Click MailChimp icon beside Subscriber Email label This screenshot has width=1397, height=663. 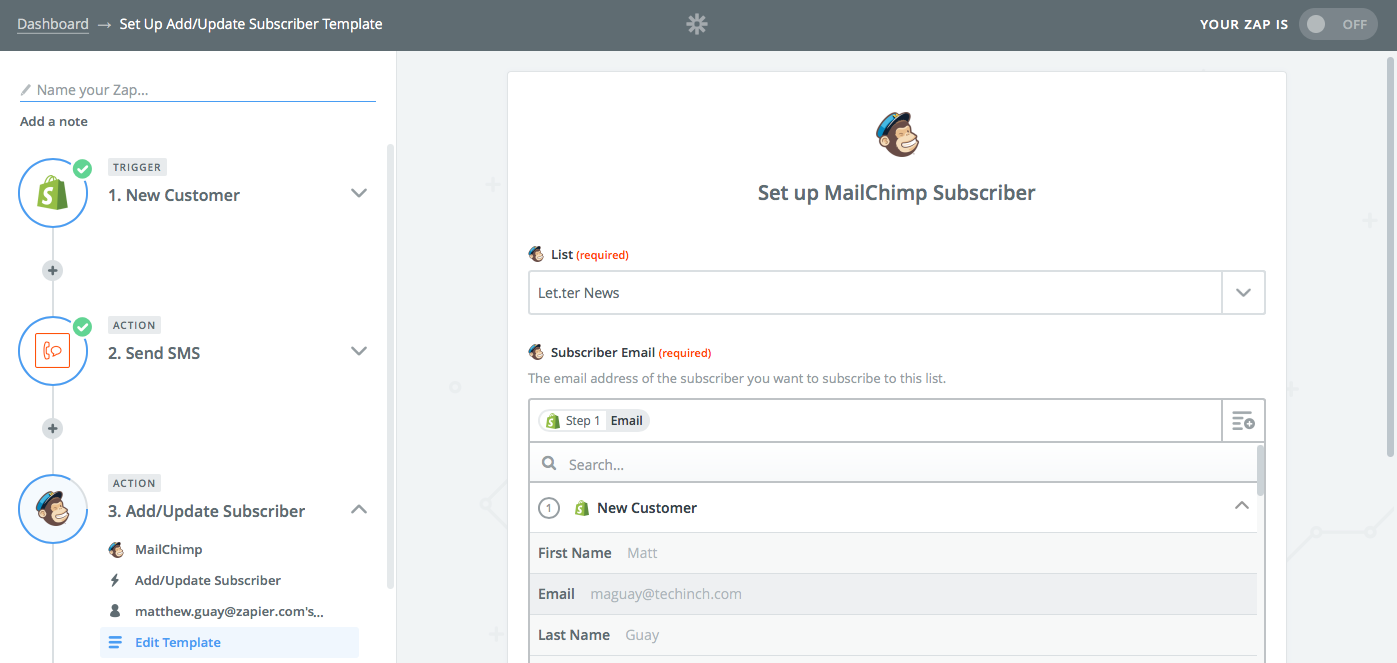click(536, 352)
